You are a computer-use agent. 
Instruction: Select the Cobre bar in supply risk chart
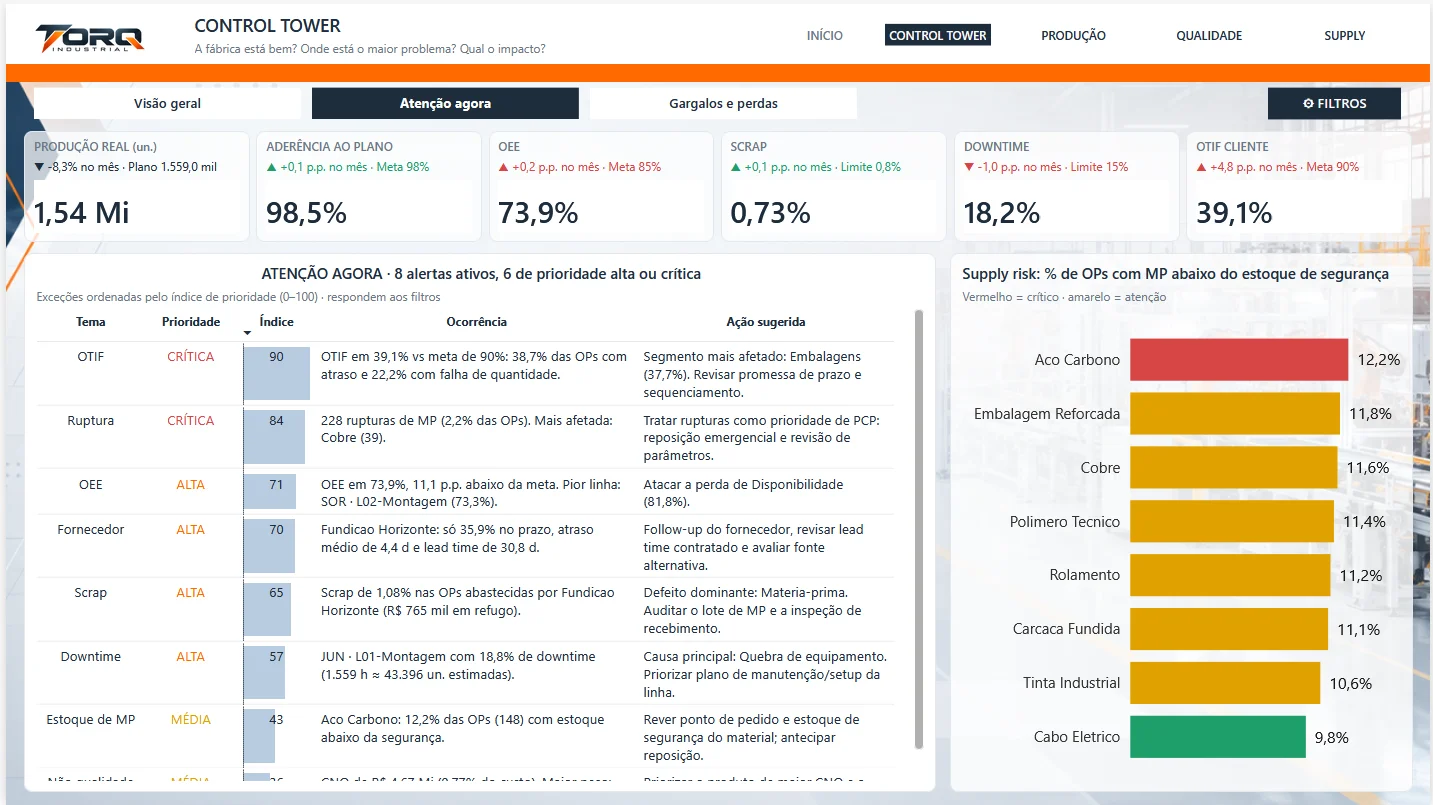tap(1233, 468)
